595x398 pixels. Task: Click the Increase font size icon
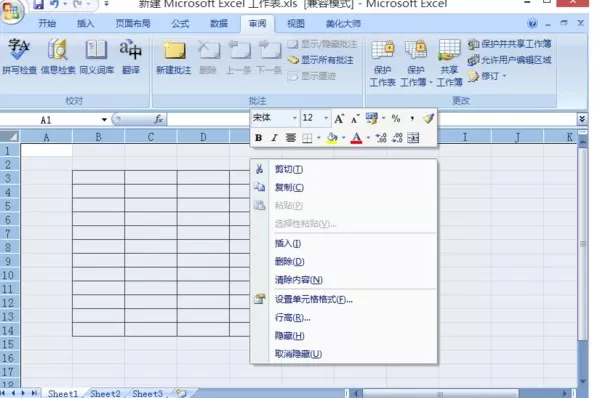(339, 119)
